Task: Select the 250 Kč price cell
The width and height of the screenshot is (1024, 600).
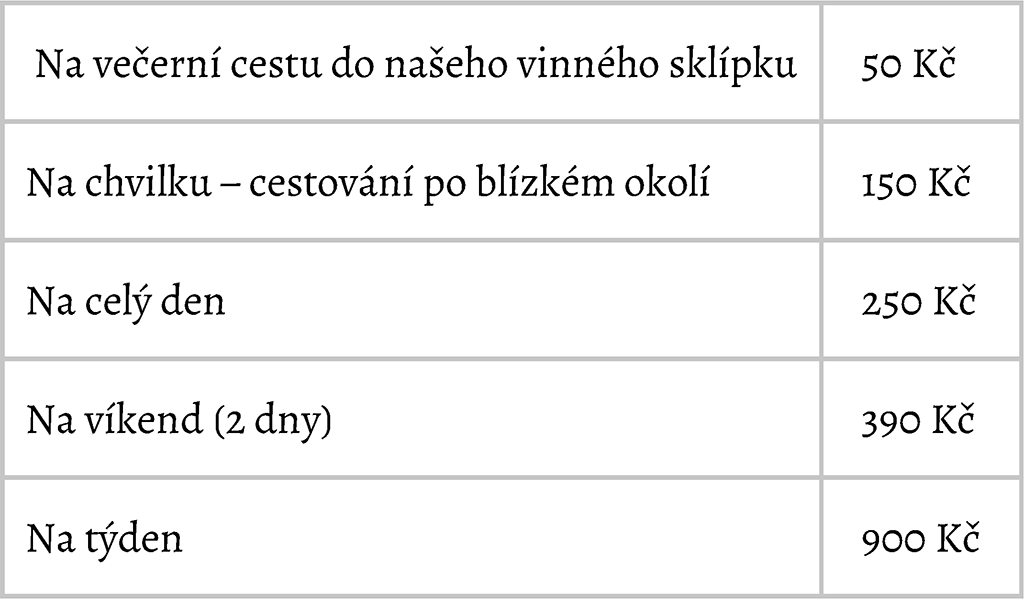Action: (x=921, y=300)
